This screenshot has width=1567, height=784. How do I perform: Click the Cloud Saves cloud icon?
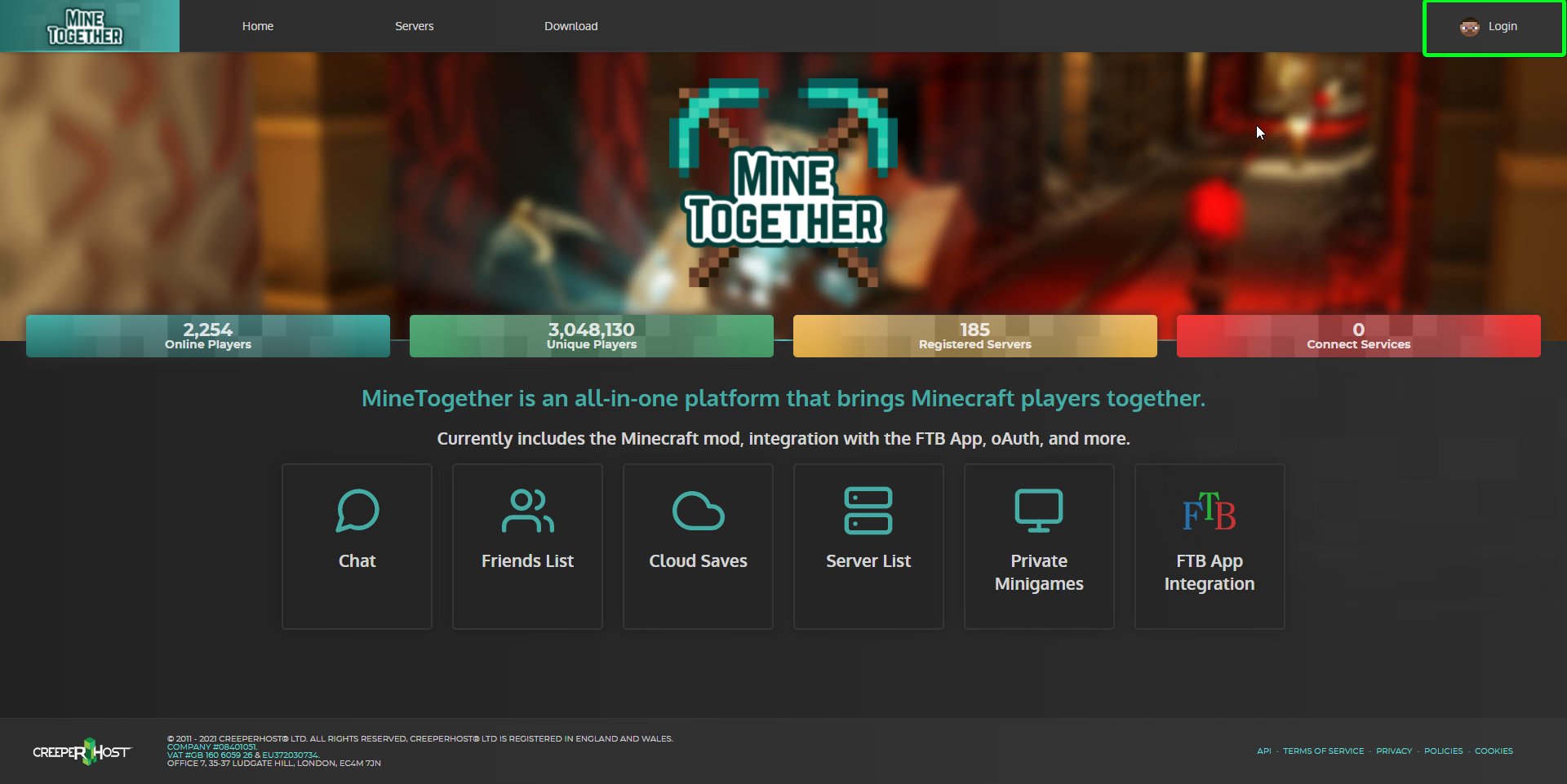coord(699,511)
